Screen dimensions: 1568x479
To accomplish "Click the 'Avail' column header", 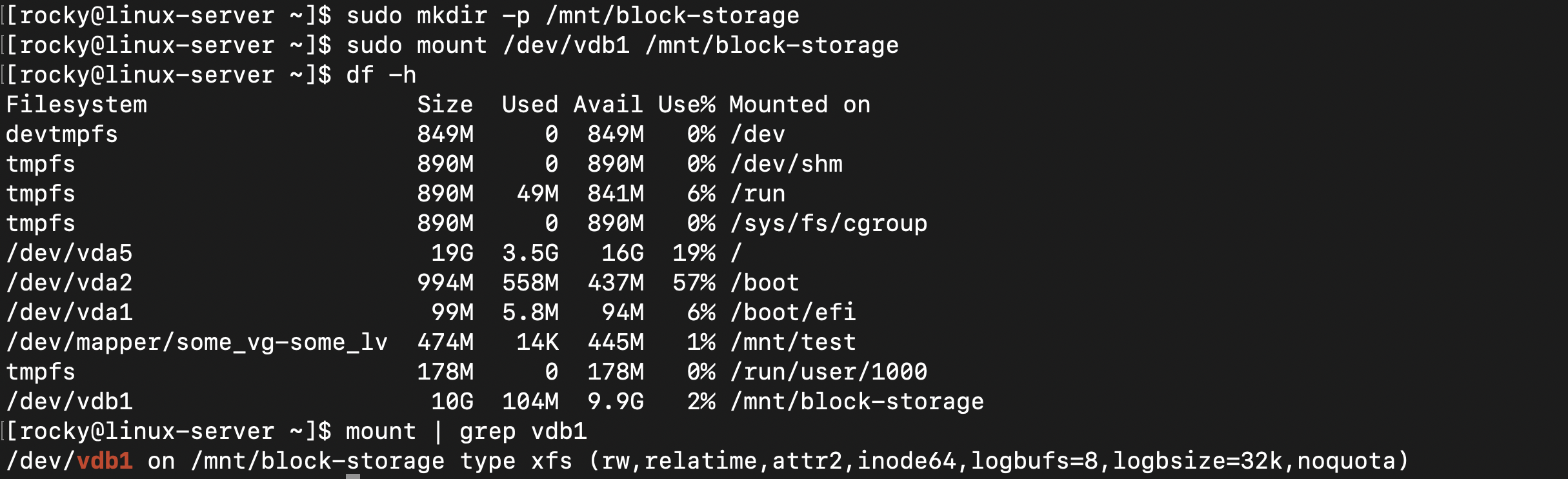I will coord(608,105).
